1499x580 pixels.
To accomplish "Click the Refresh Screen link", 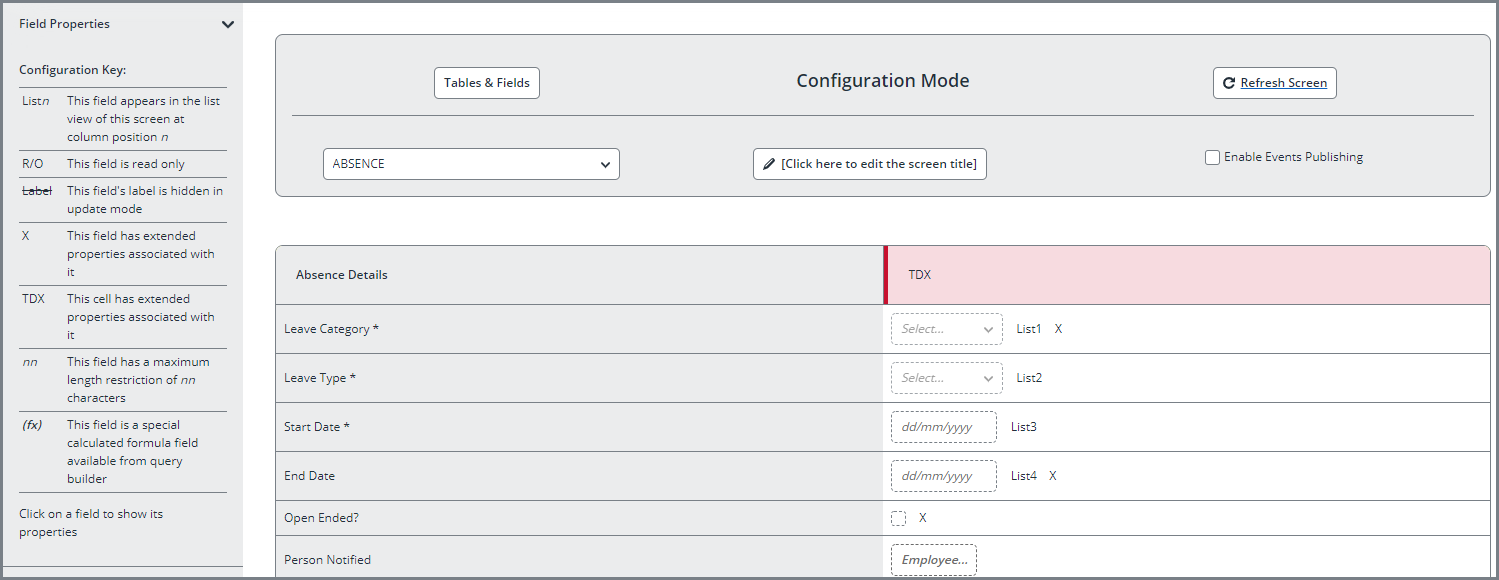I will pyautogui.click(x=1282, y=83).
